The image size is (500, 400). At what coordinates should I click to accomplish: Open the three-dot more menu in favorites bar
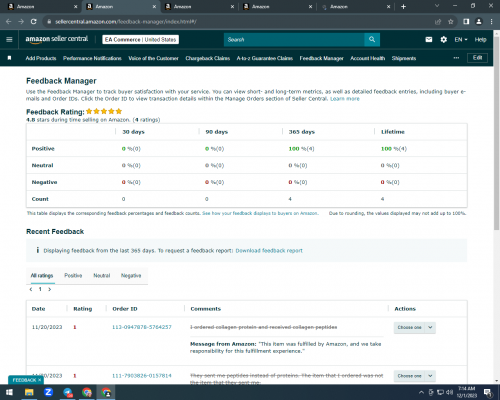tap(456, 58)
